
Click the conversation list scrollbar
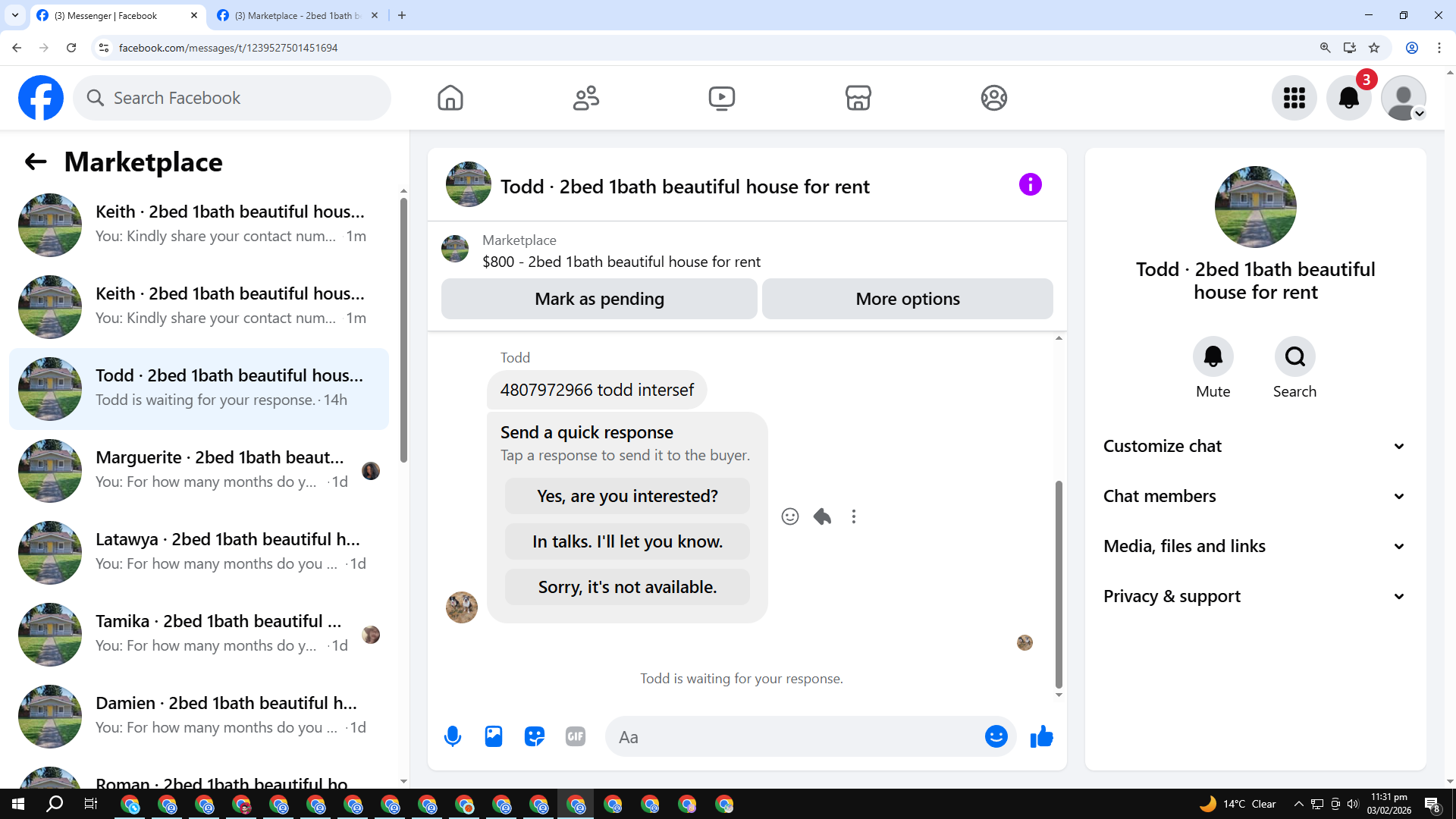[x=403, y=330]
